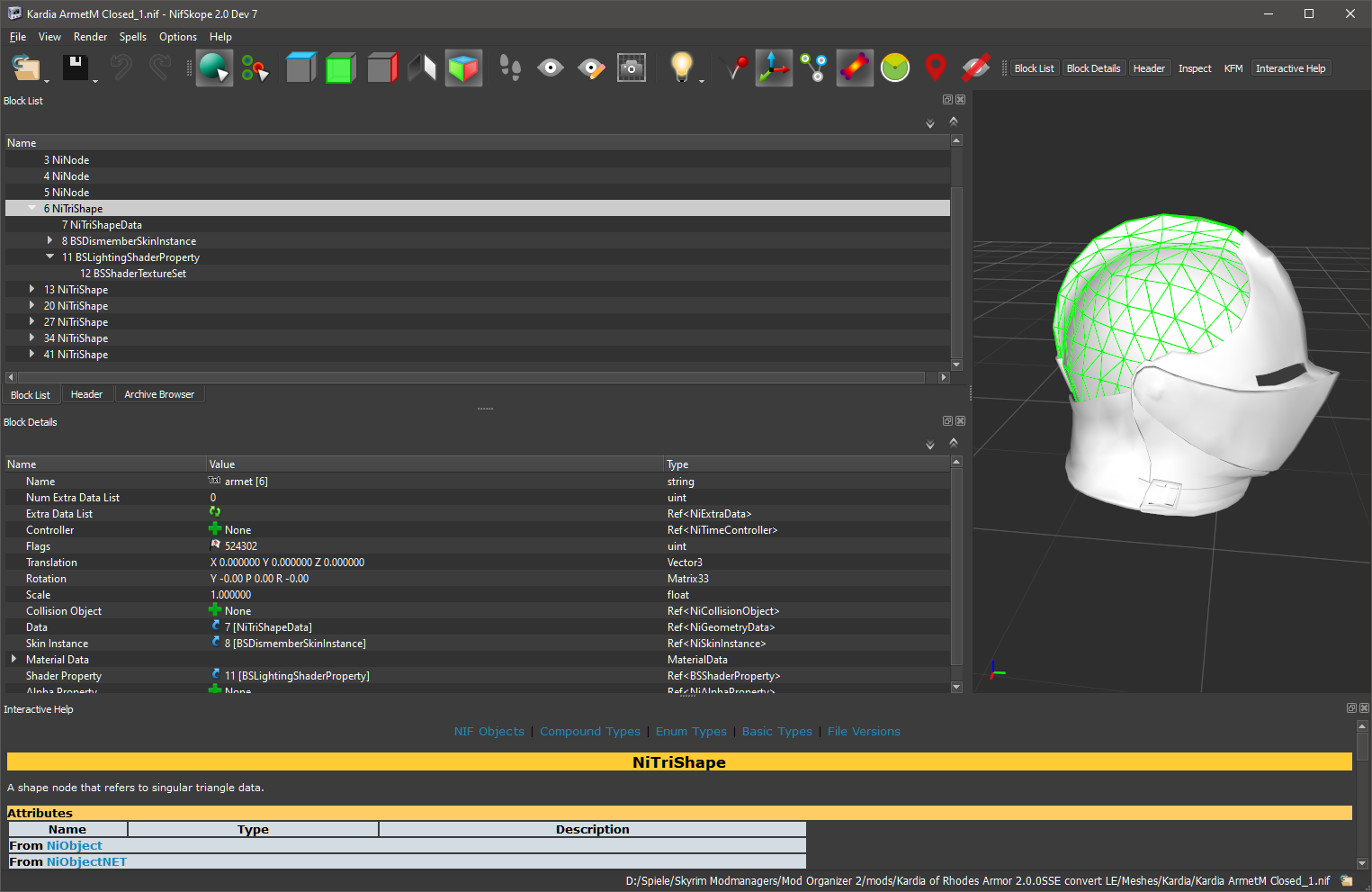Expand the 8 BSDismemberSkinInstance node
The height and width of the screenshot is (892, 1372).
click(x=50, y=240)
